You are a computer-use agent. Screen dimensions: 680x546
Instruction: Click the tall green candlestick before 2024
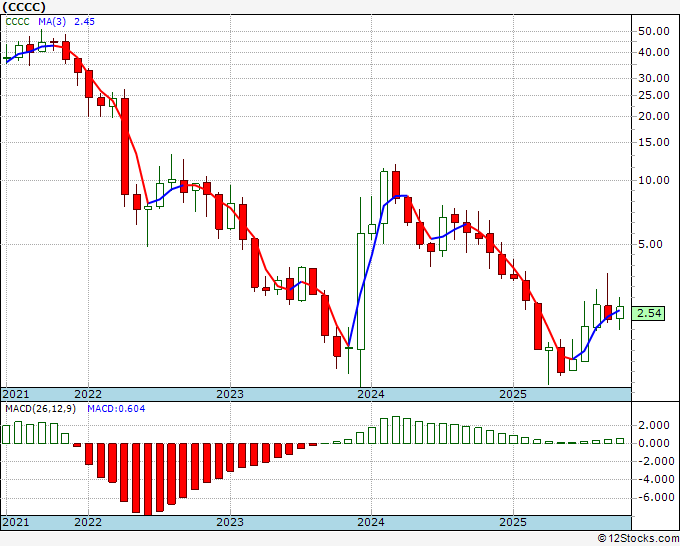pos(361,291)
